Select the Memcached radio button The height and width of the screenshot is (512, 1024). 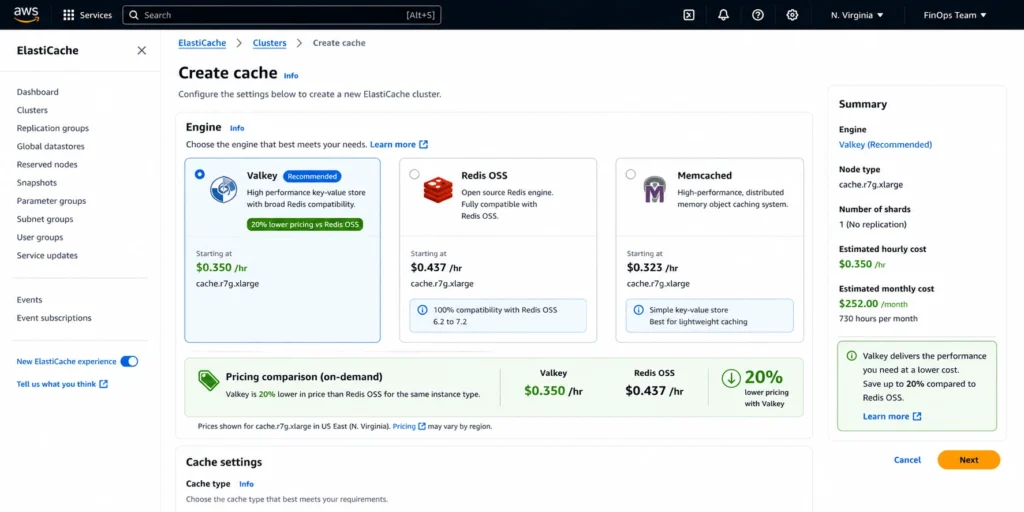pos(630,174)
